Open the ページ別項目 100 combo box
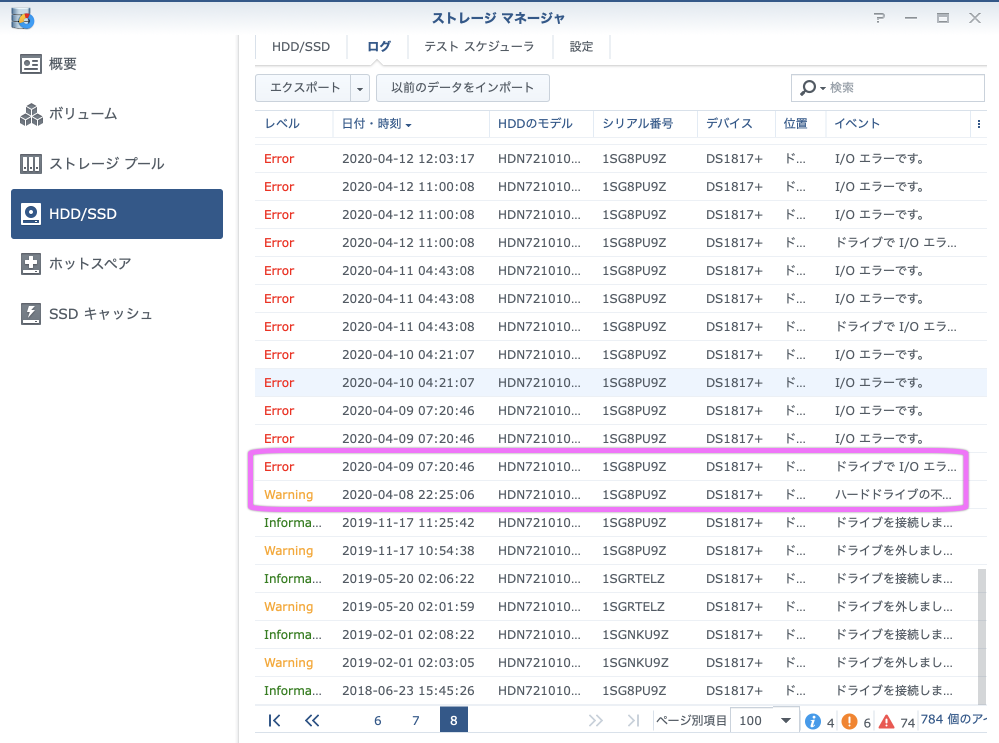This screenshot has width=999, height=743. [x=765, y=720]
